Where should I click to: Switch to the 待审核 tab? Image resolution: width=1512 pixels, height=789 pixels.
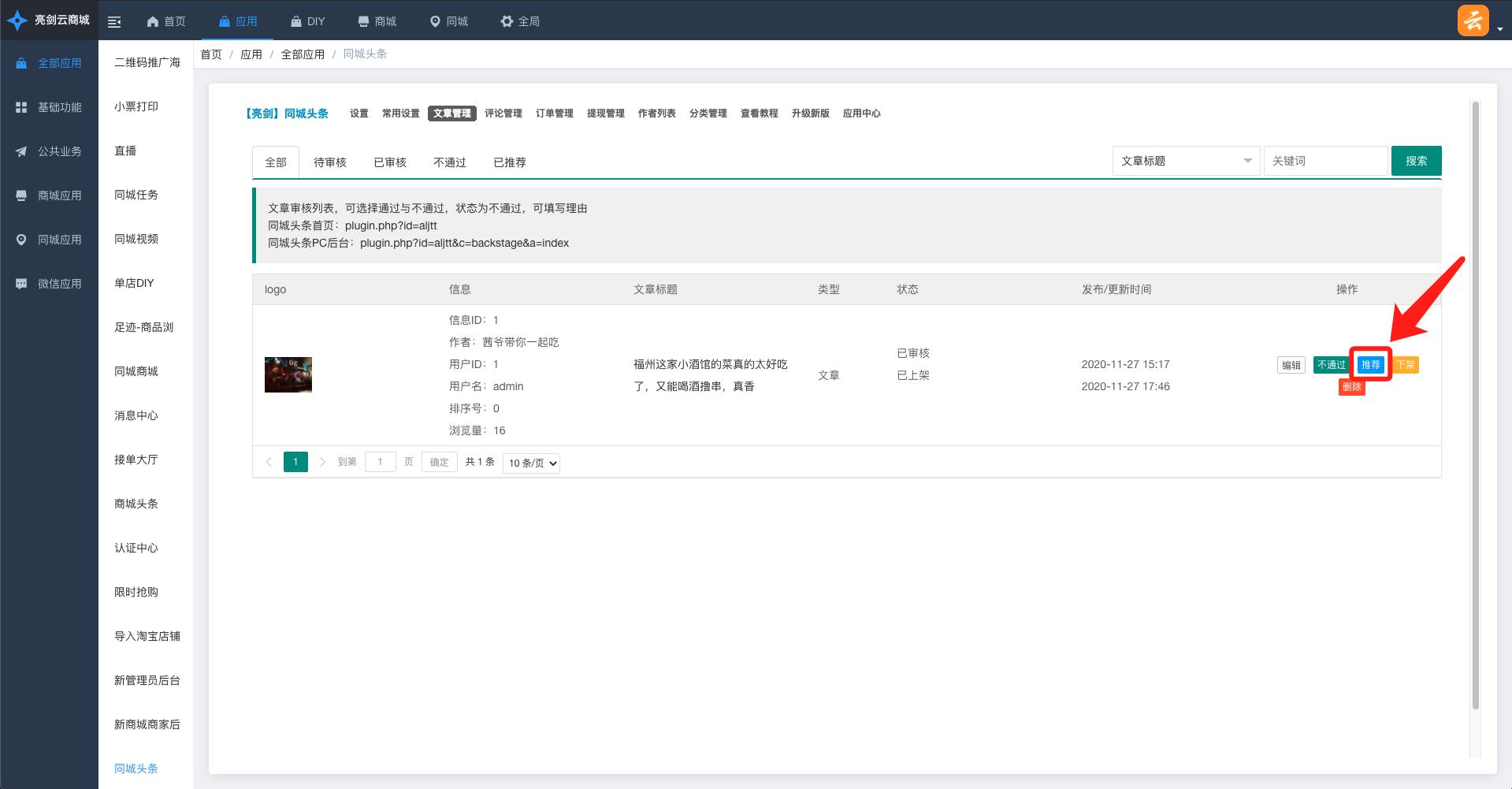click(x=329, y=162)
